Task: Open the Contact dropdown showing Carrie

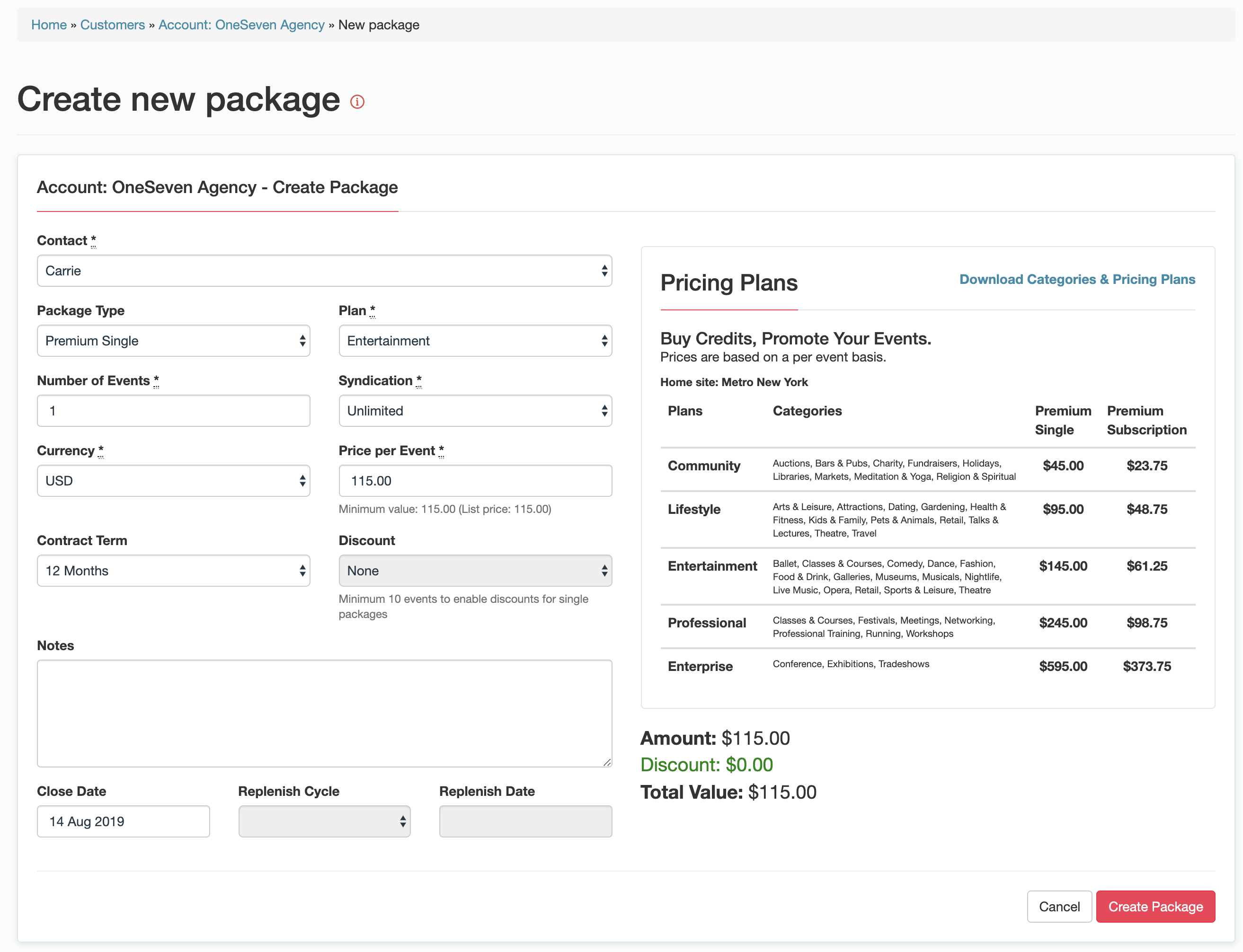Action: pos(324,271)
